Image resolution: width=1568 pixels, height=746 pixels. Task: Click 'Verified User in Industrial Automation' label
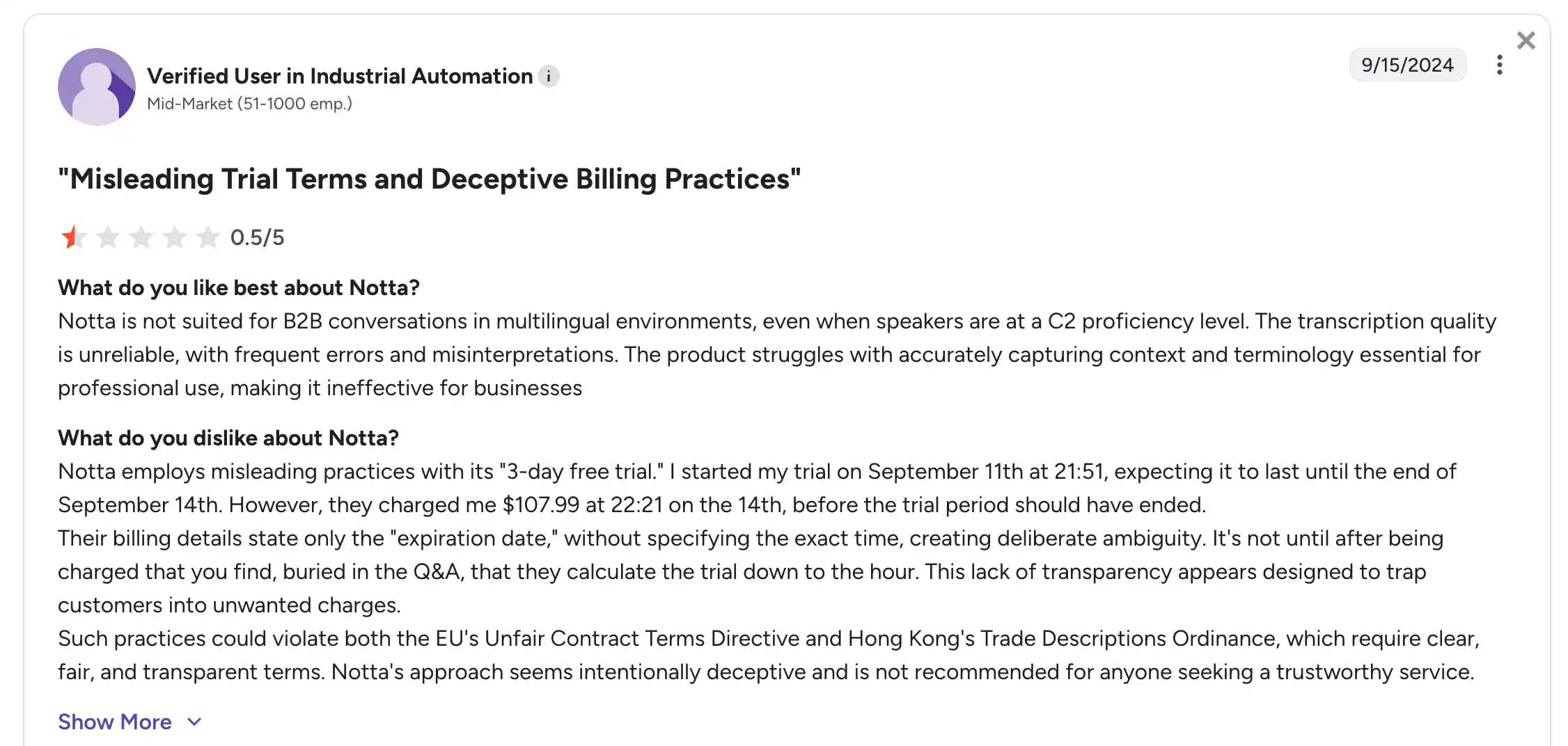coord(338,76)
